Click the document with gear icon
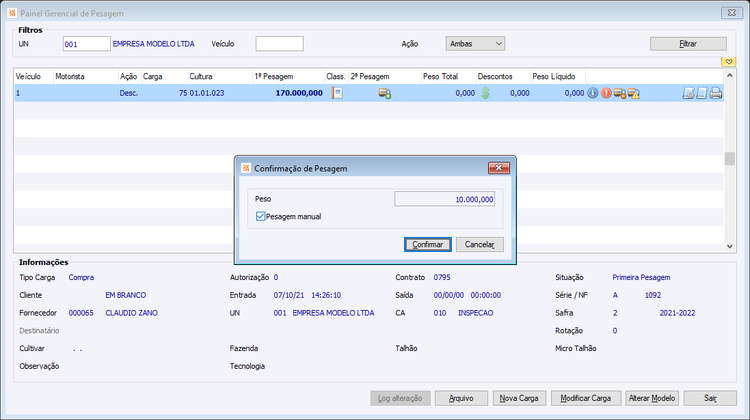 (688, 93)
